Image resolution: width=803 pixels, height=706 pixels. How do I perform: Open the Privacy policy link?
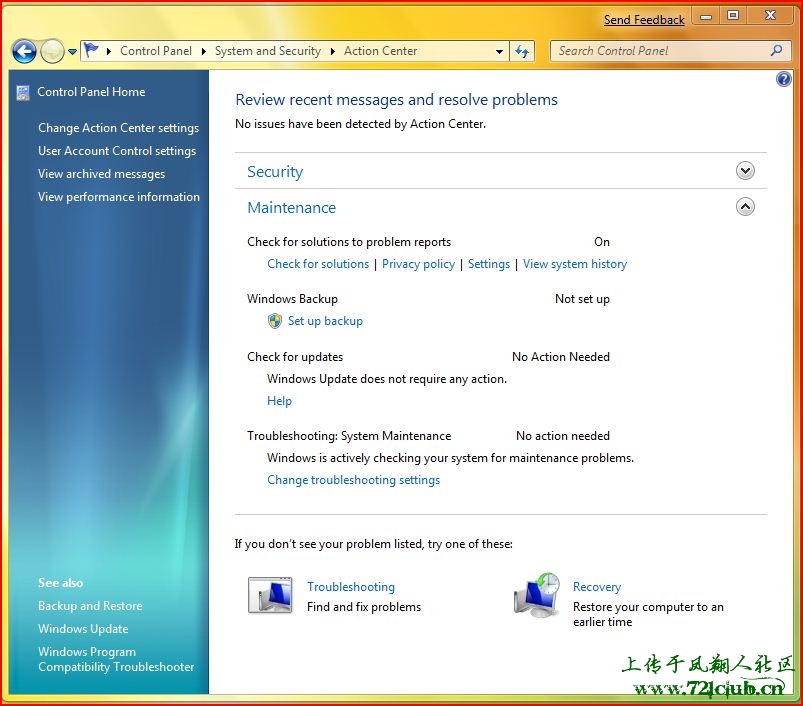click(418, 264)
